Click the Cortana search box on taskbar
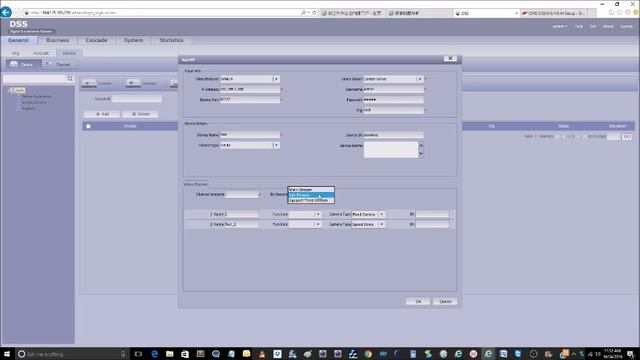This screenshot has width=640, height=360. [72, 354]
